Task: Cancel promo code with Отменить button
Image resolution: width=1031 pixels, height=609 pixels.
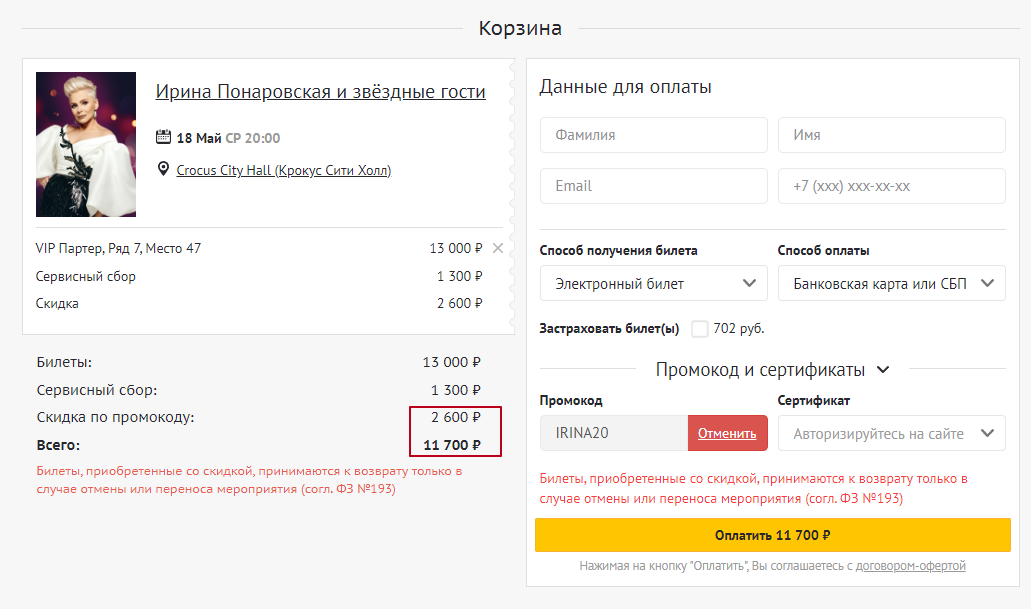Action: (x=727, y=433)
